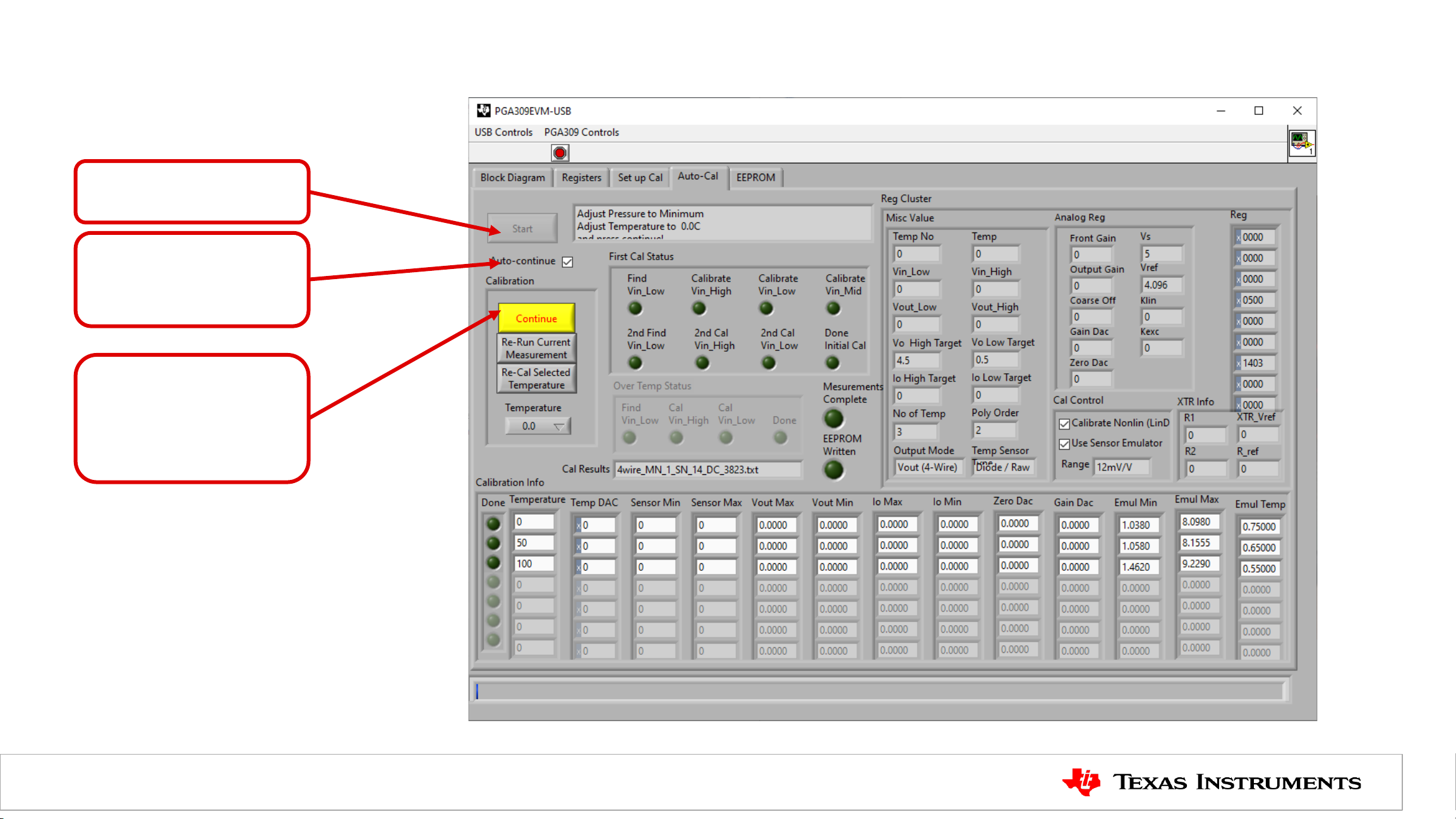
Task: Click the EEPROM Written indicator LED
Action: tap(833, 470)
